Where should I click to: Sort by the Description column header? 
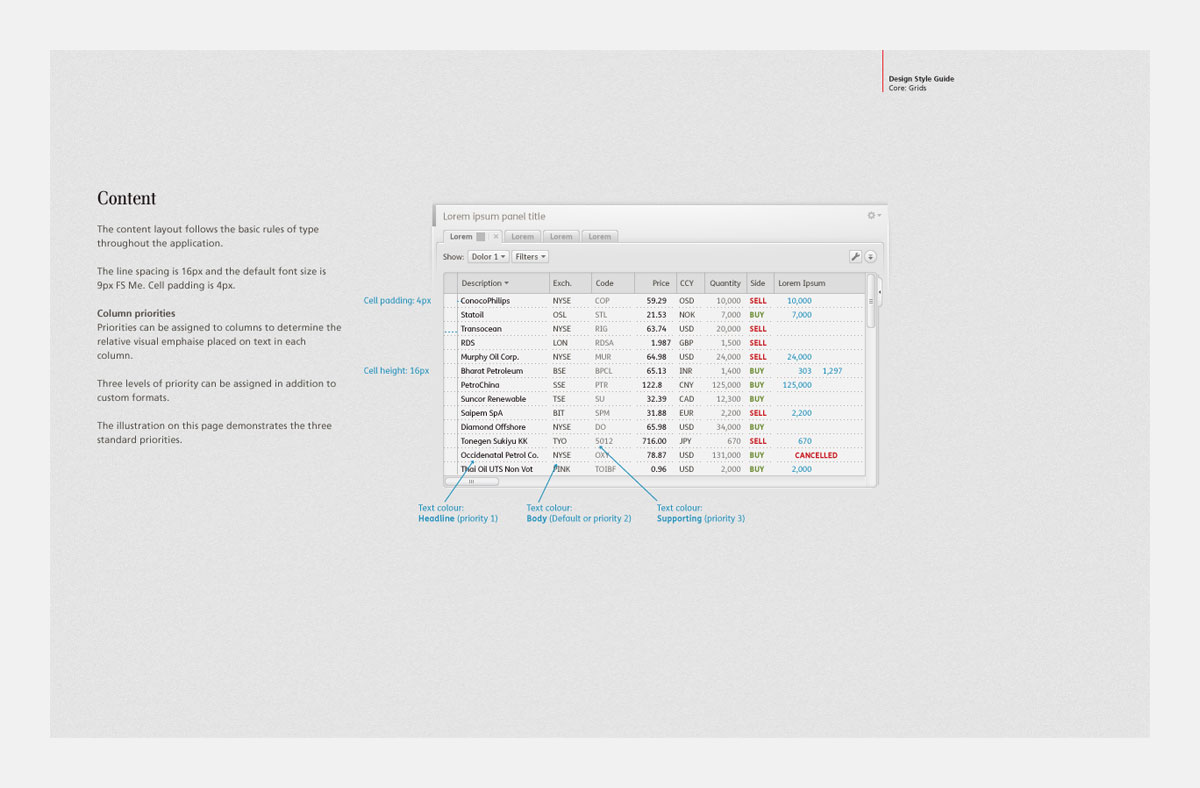[503, 283]
